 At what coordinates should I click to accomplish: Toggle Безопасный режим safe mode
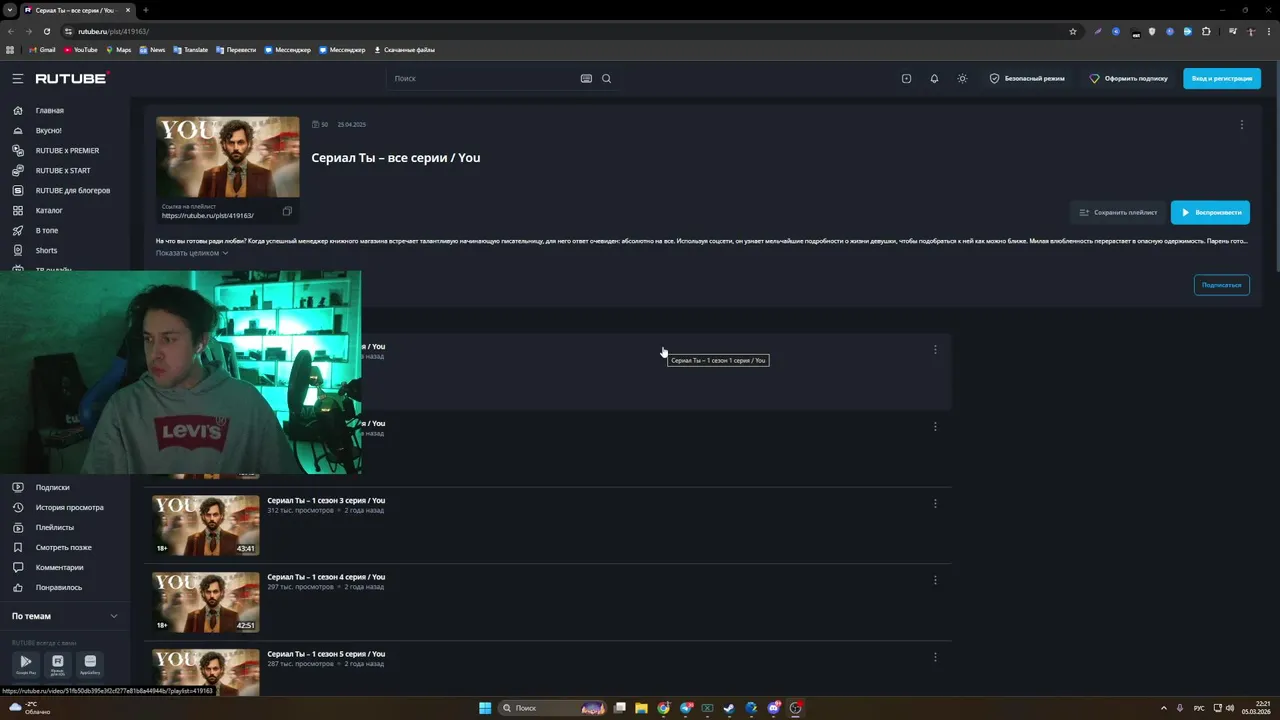click(x=1027, y=78)
